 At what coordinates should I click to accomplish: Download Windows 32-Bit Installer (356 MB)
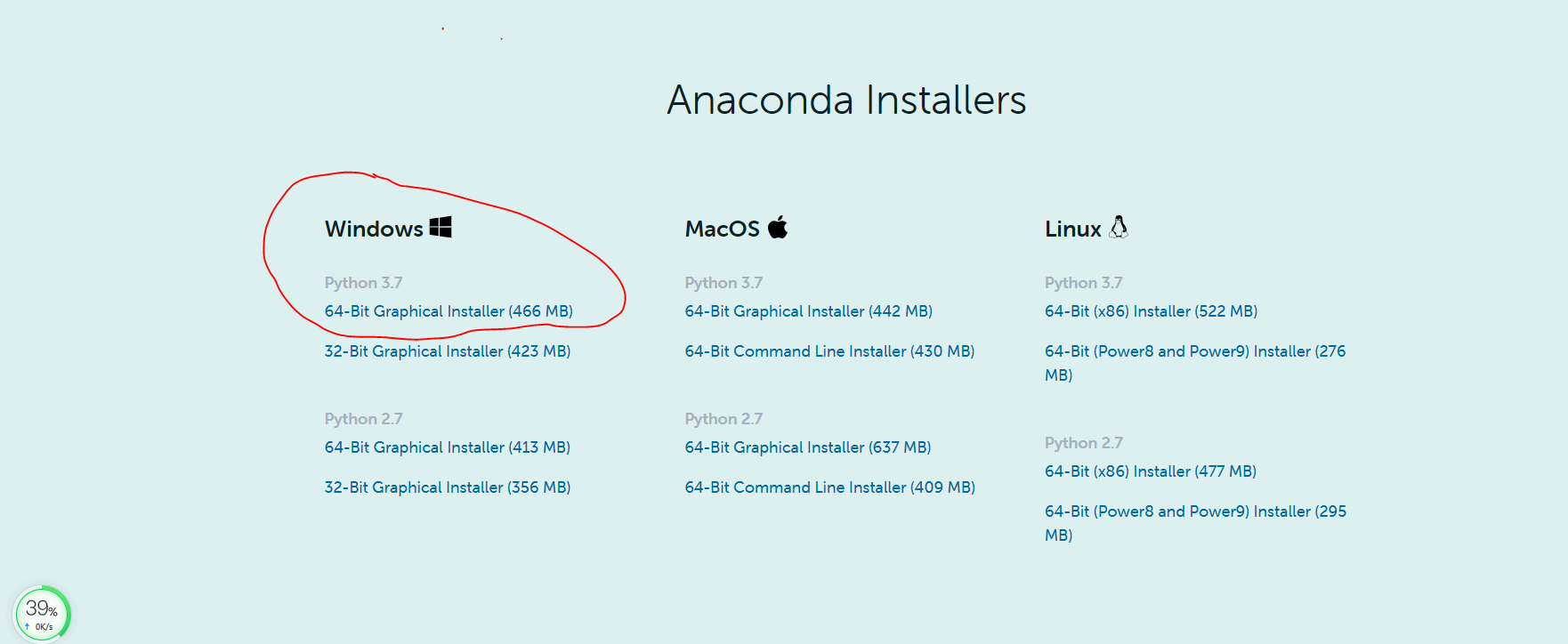point(448,487)
